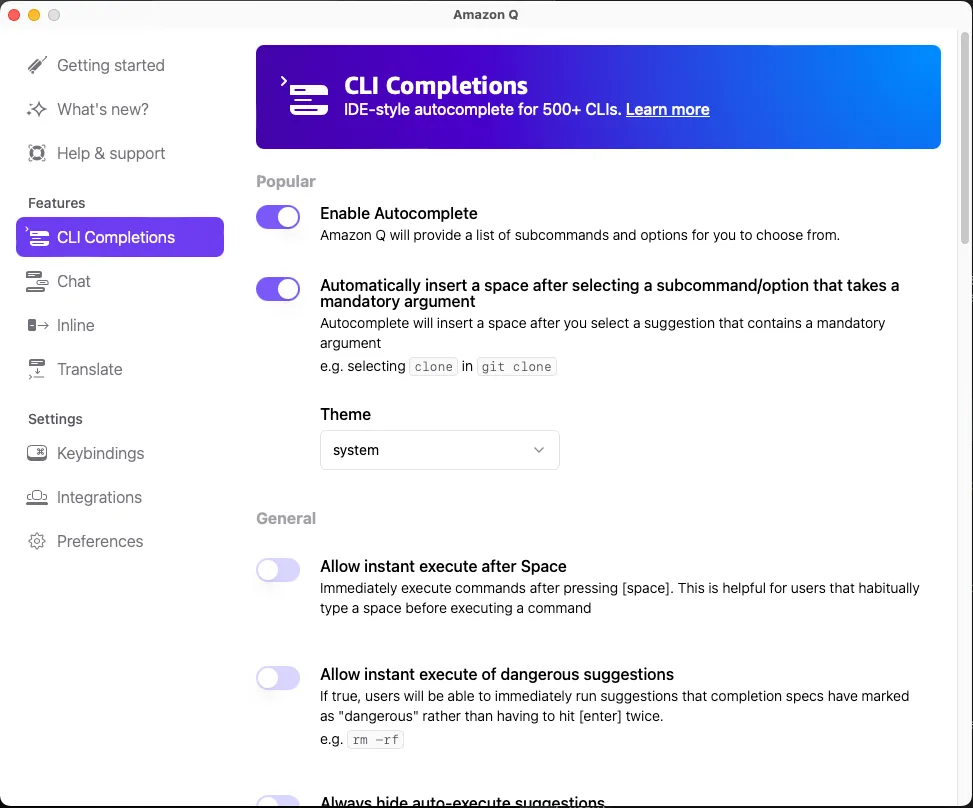Disable the Enable Autocomplete toggle
973x808 pixels.
(278, 217)
